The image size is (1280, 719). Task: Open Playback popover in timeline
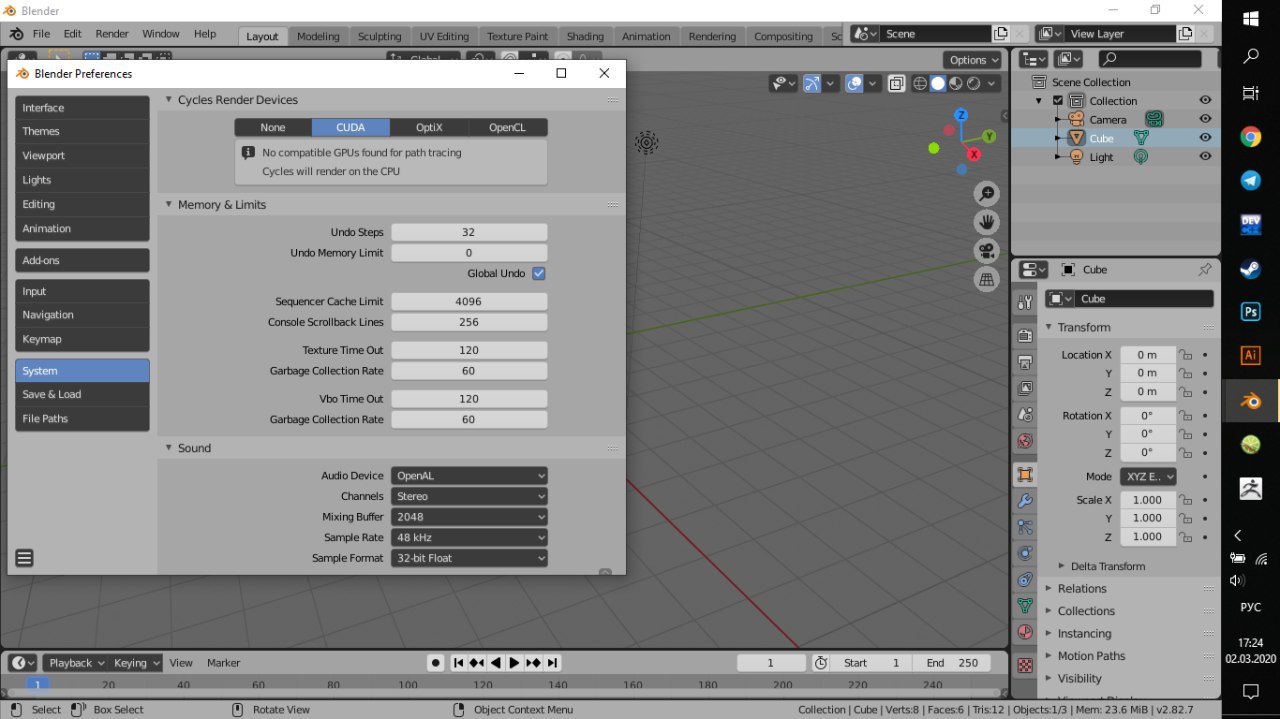click(x=75, y=663)
